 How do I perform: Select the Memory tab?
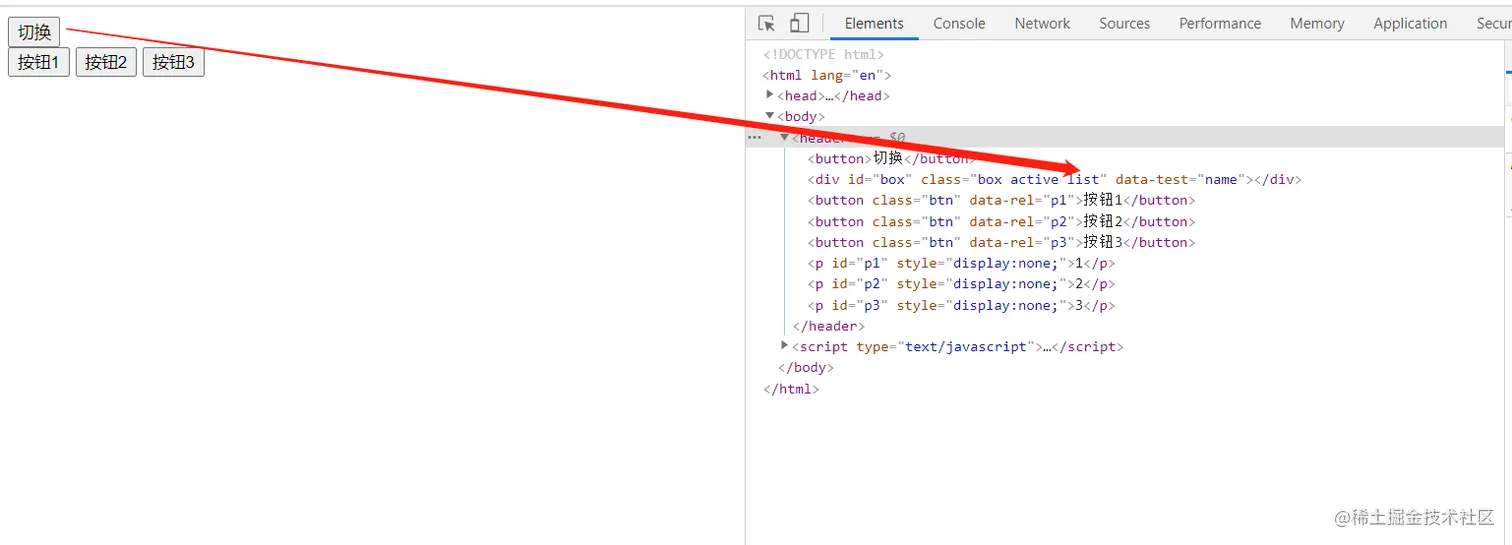1317,23
